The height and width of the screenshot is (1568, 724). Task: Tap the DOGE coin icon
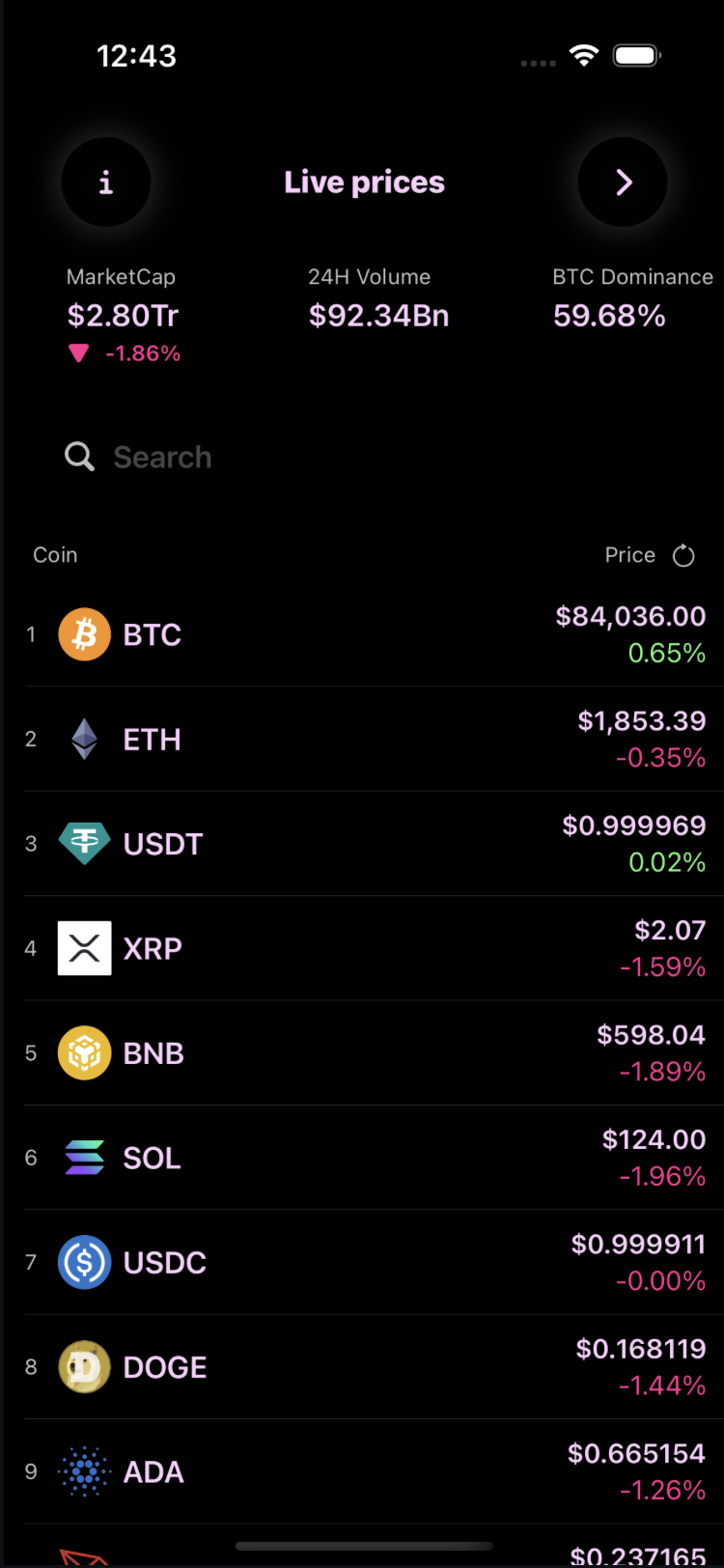85,1367
